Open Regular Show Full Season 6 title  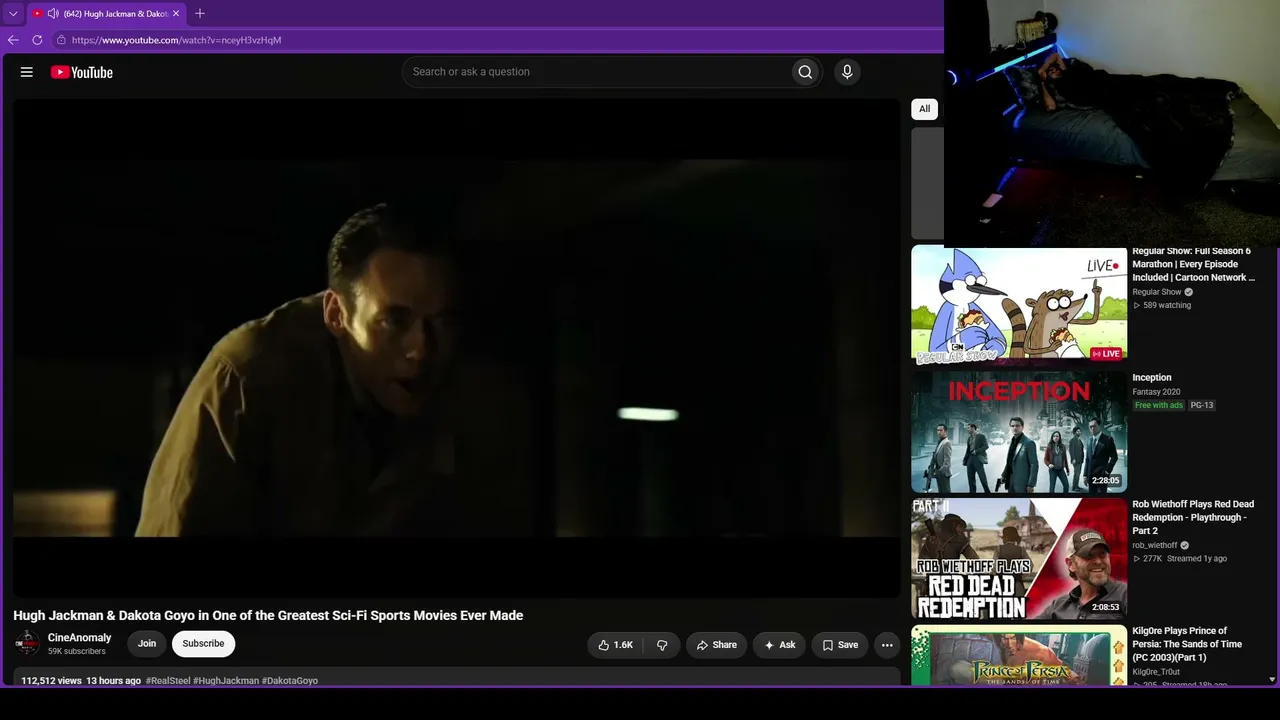point(1193,264)
